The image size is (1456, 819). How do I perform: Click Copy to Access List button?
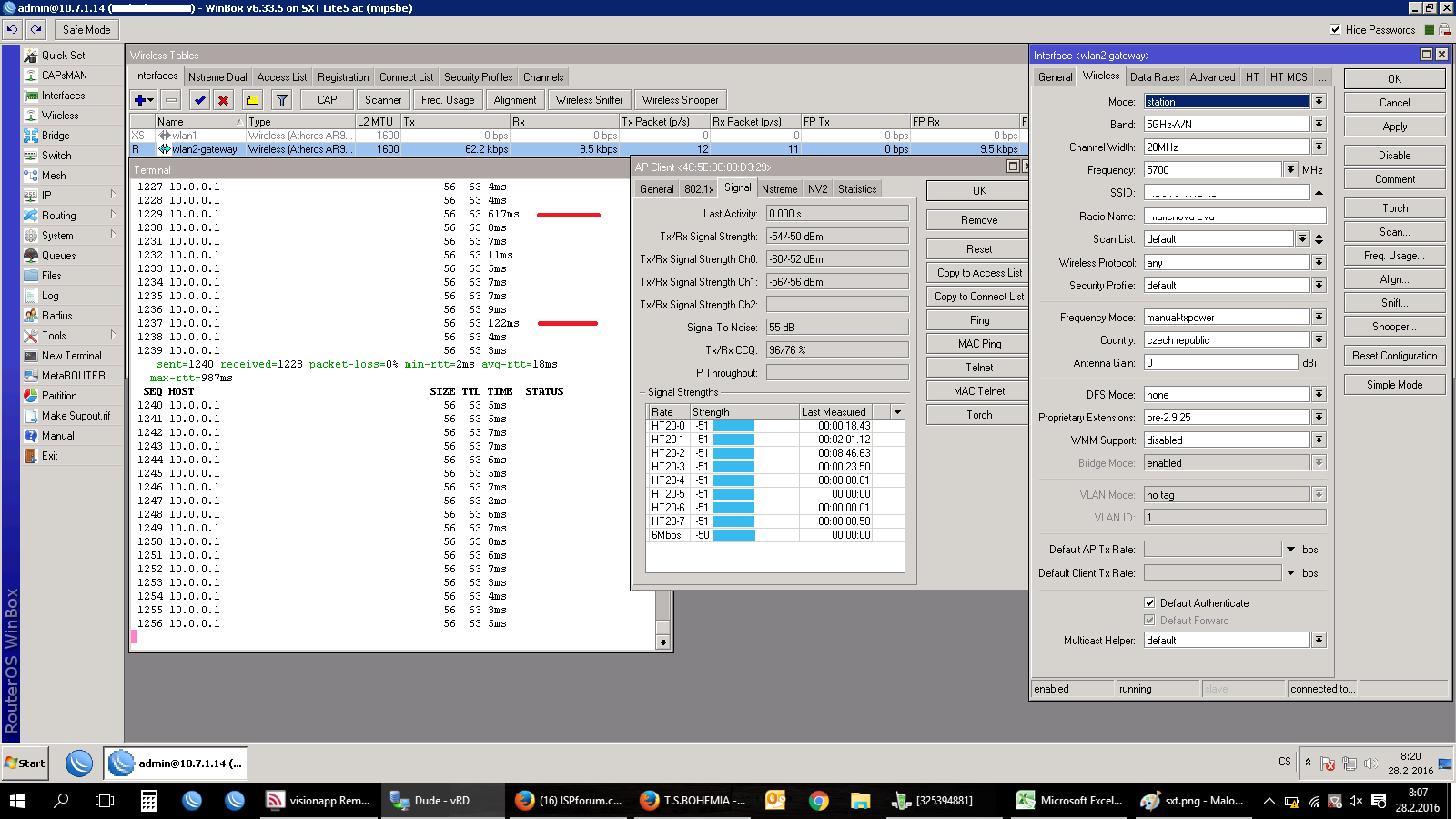tap(979, 273)
